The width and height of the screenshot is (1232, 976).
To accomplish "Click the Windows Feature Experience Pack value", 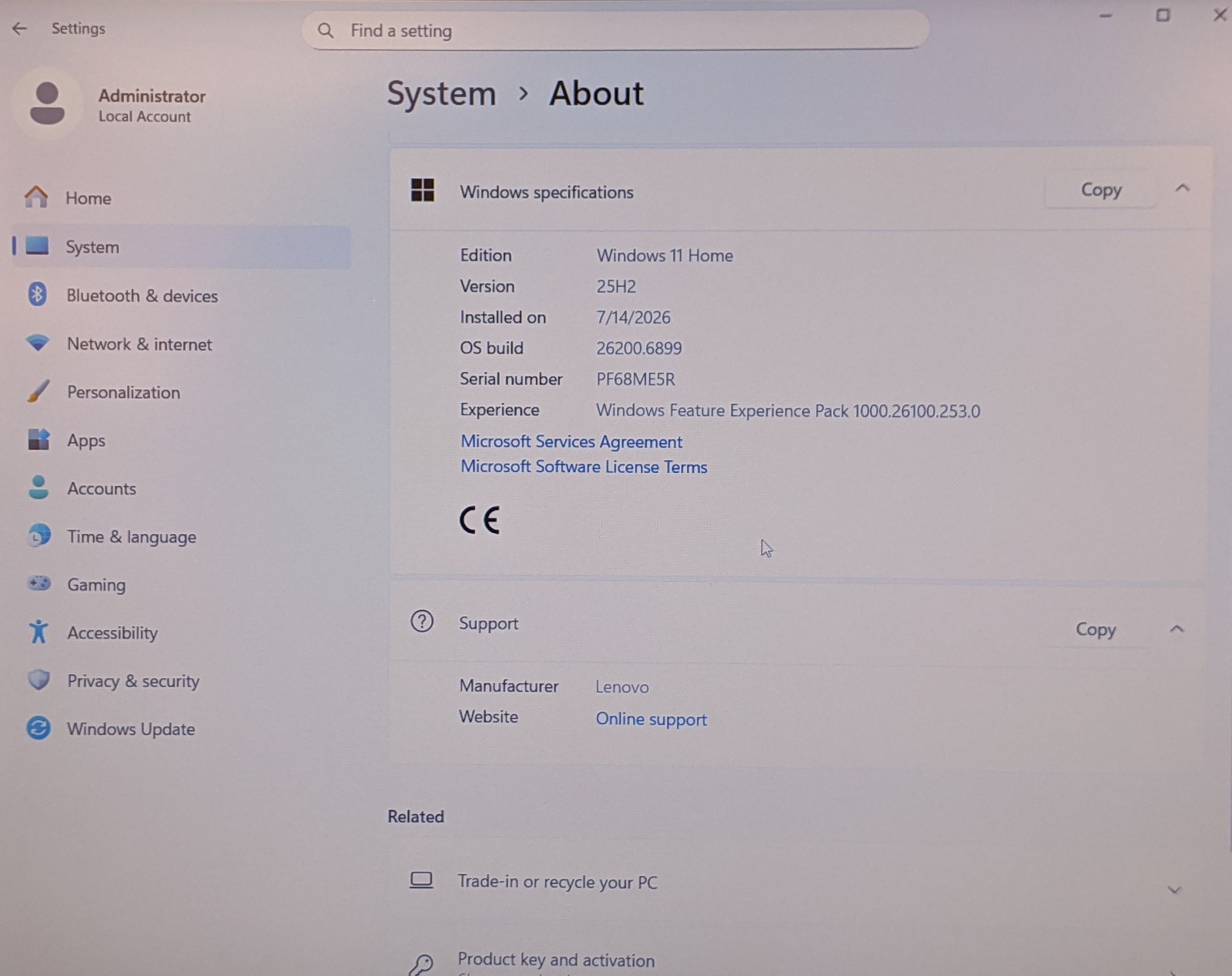I will 788,411.
